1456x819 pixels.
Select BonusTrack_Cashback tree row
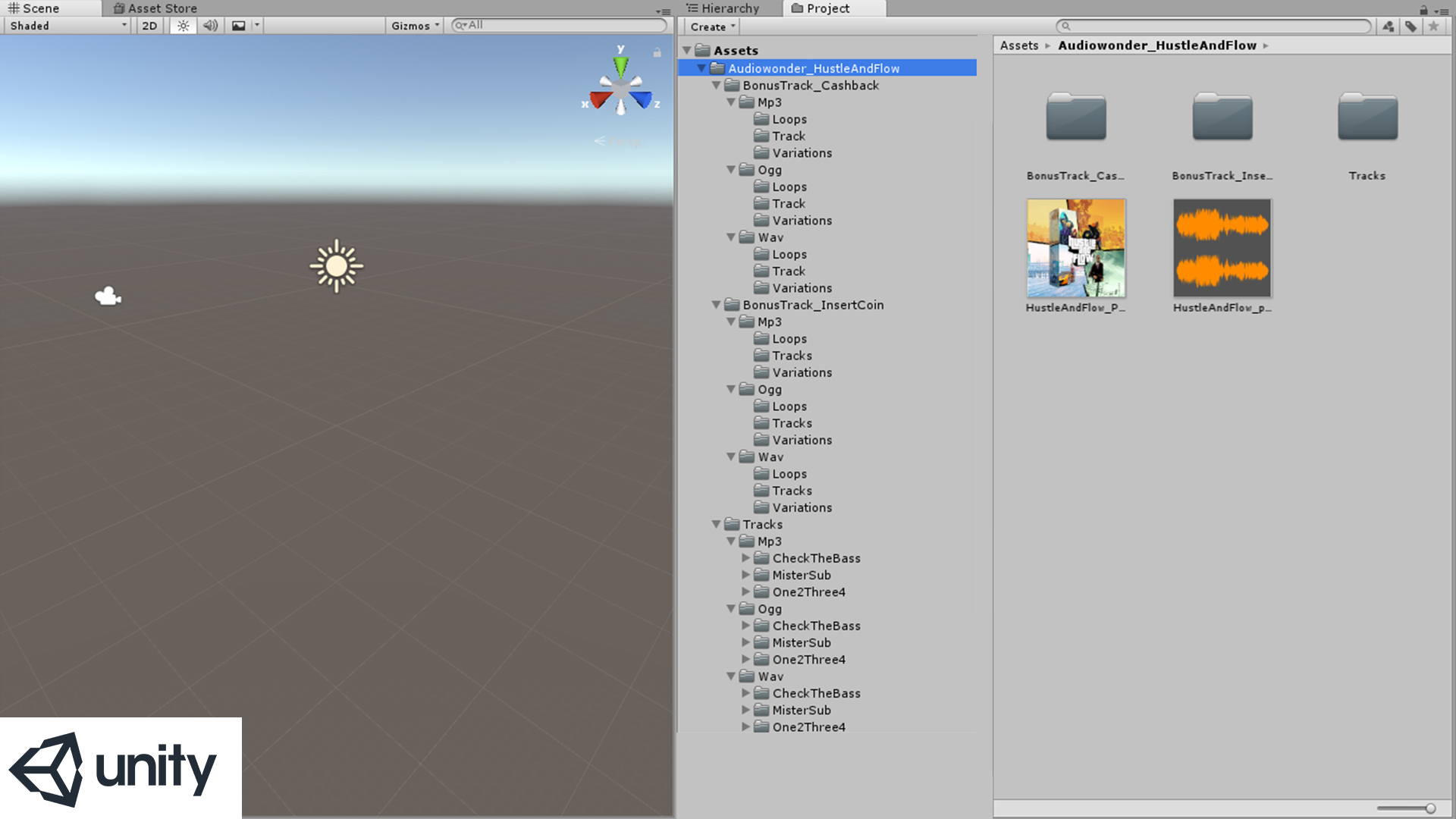tap(827, 85)
